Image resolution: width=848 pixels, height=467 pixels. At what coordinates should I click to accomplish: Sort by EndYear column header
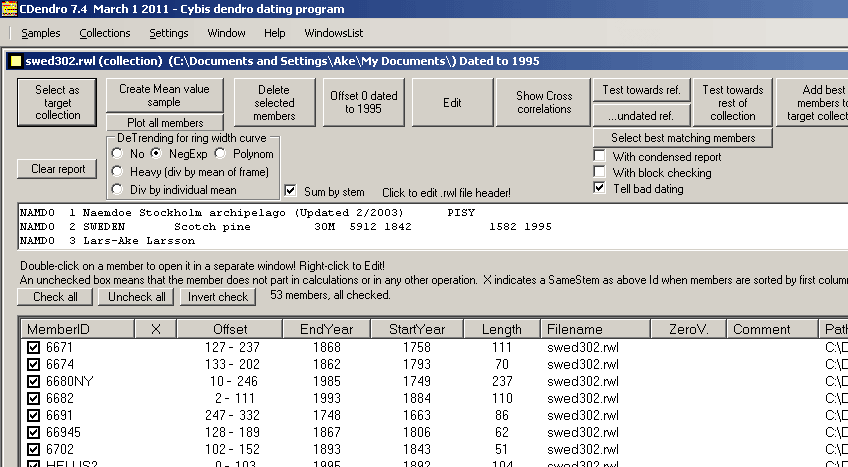click(x=327, y=329)
